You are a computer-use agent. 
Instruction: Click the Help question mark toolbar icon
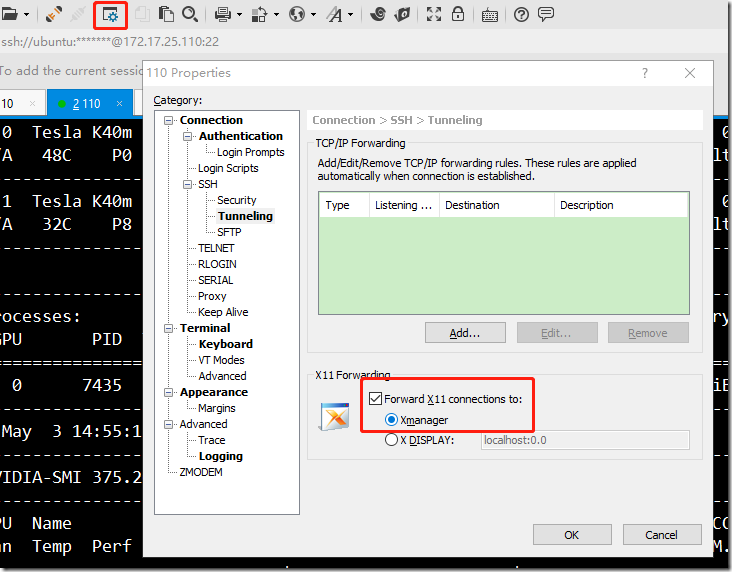click(x=521, y=15)
